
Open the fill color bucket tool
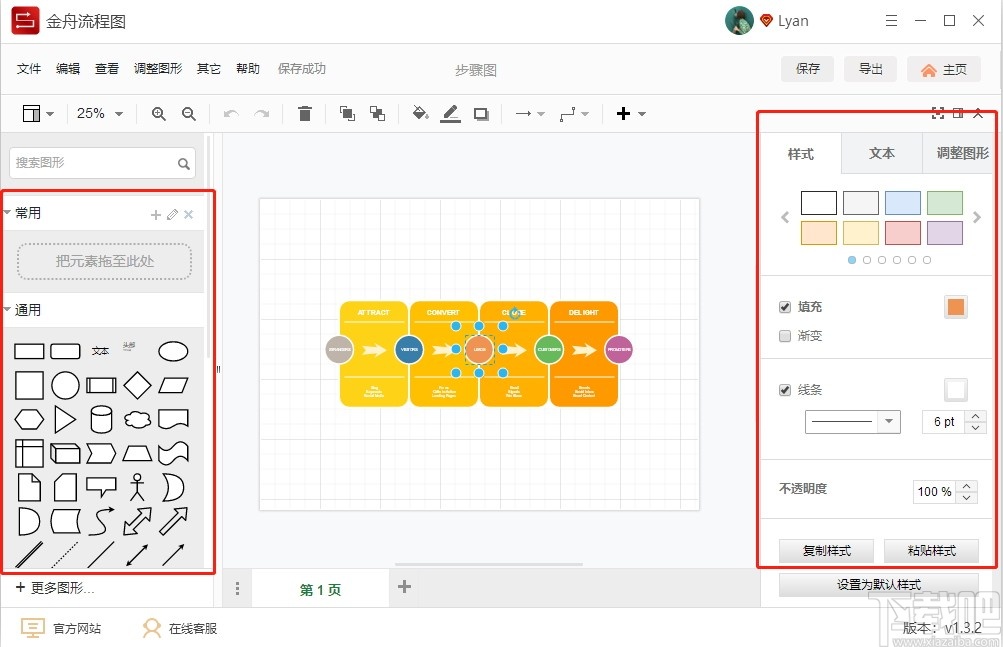tap(419, 113)
